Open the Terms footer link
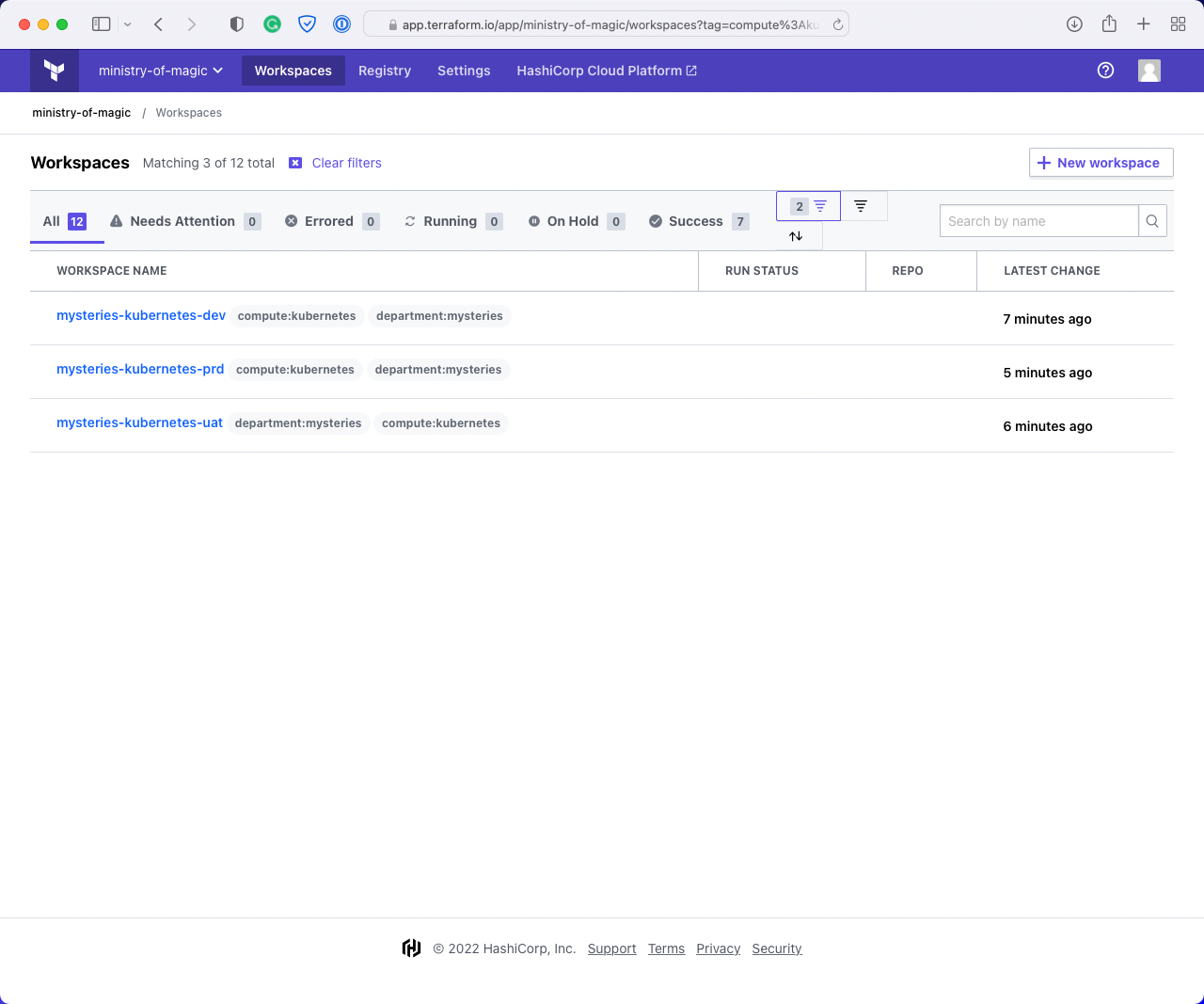The height and width of the screenshot is (1004, 1204). pos(666,948)
